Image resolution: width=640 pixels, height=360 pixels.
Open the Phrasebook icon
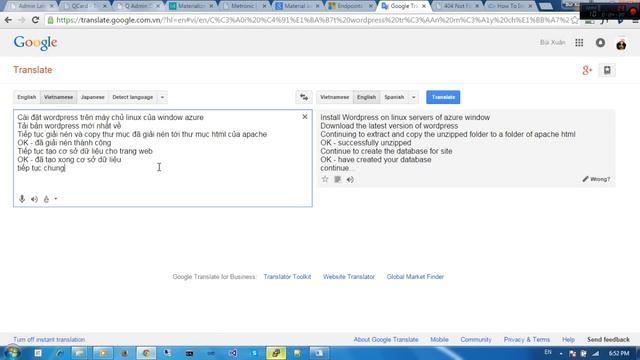[x=607, y=70]
